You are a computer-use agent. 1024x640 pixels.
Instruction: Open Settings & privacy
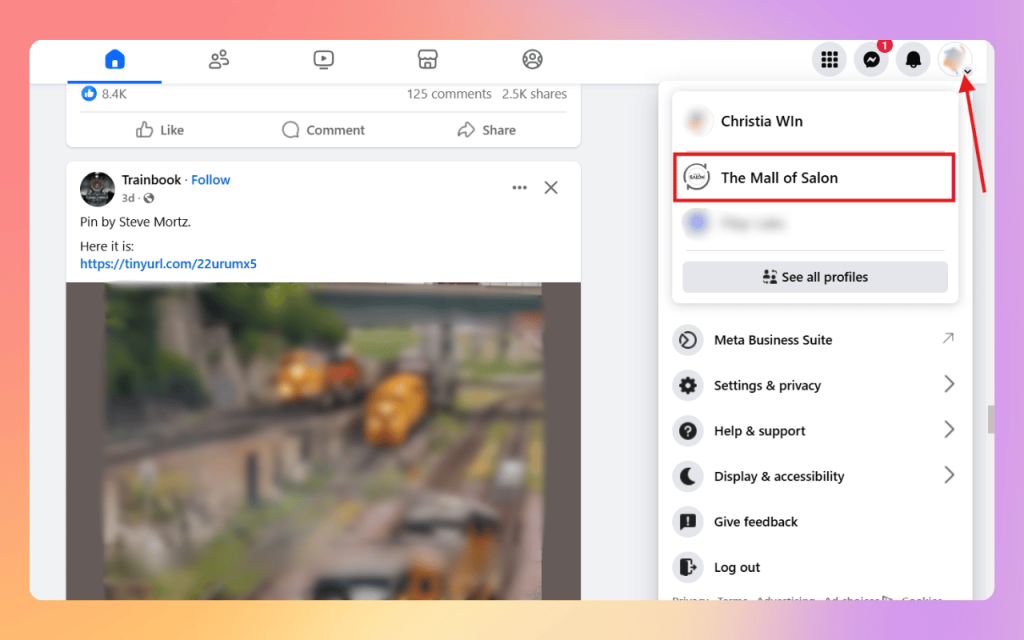pos(814,385)
